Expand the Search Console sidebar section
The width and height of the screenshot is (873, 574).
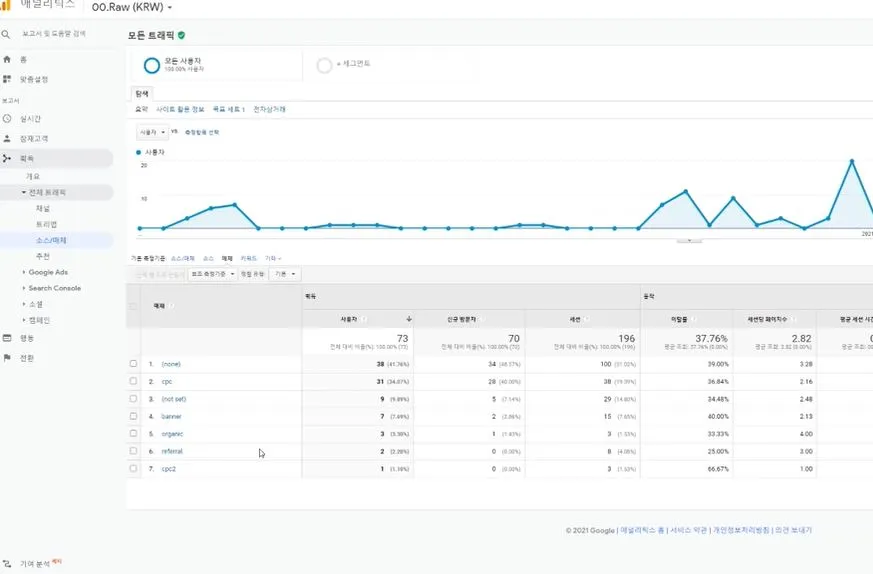click(x=24, y=288)
